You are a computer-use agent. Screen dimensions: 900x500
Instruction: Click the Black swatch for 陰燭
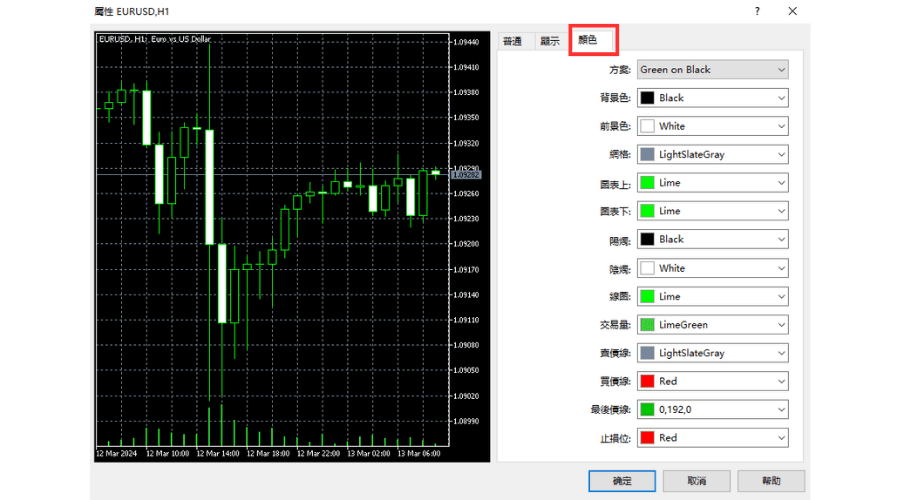(x=647, y=240)
